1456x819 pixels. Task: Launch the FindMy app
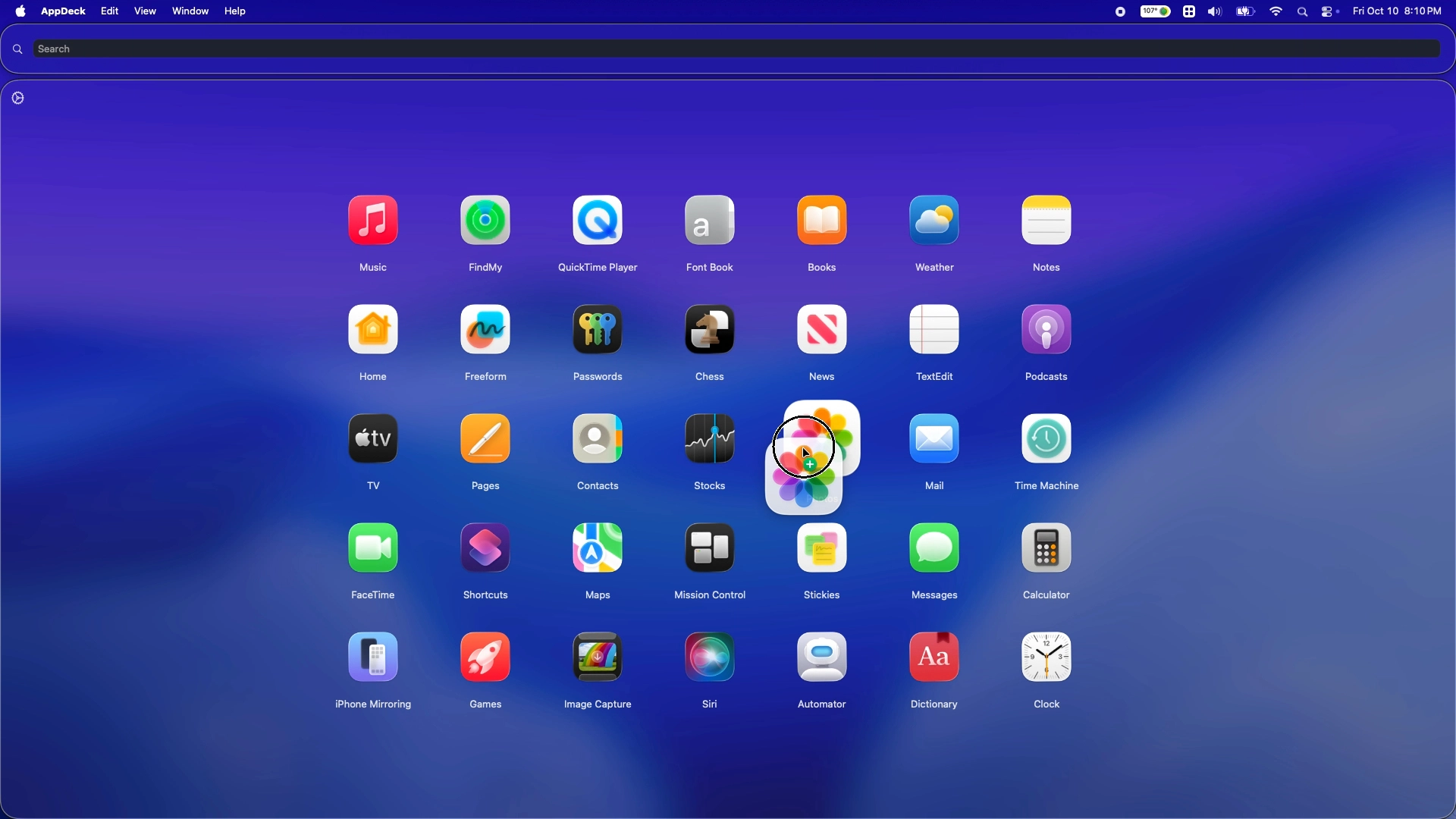pyautogui.click(x=485, y=221)
